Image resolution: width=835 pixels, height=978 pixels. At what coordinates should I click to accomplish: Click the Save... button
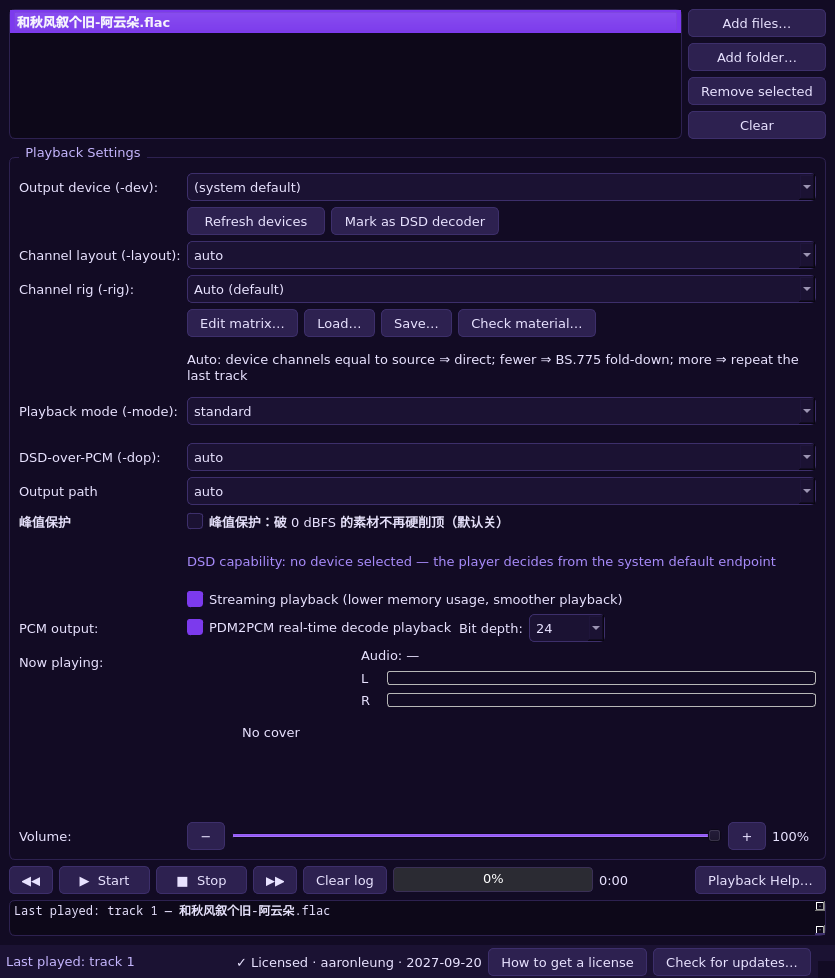[416, 323]
